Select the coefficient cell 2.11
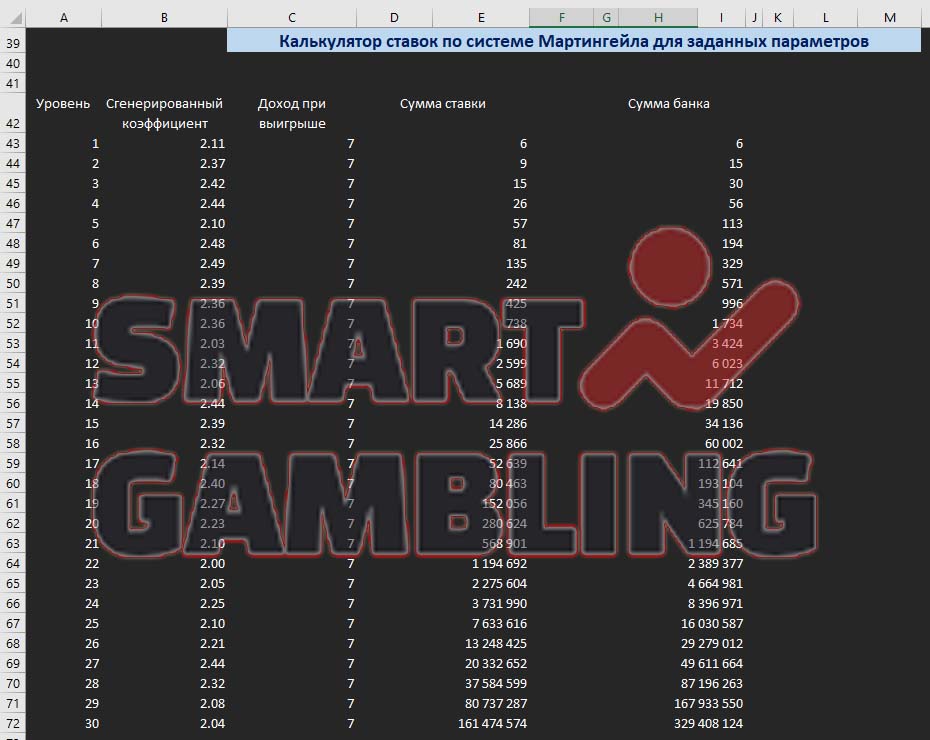Viewport: 930px width, 740px height. pyautogui.click(x=164, y=143)
